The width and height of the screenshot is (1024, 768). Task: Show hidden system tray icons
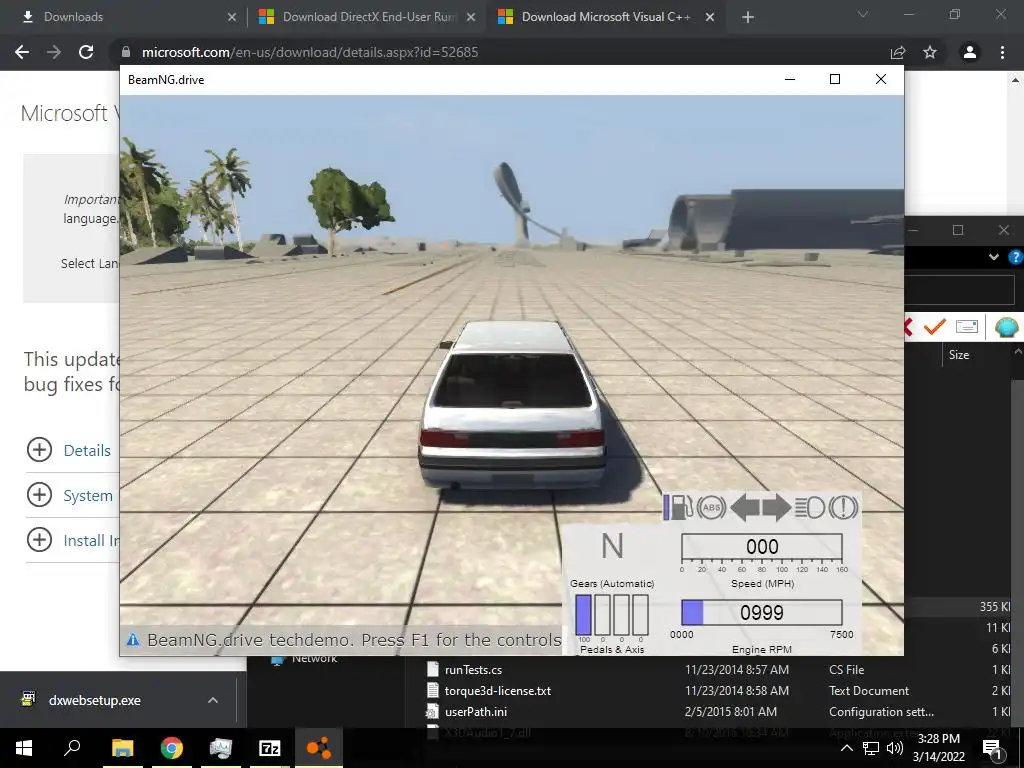[x=846, y=748]
